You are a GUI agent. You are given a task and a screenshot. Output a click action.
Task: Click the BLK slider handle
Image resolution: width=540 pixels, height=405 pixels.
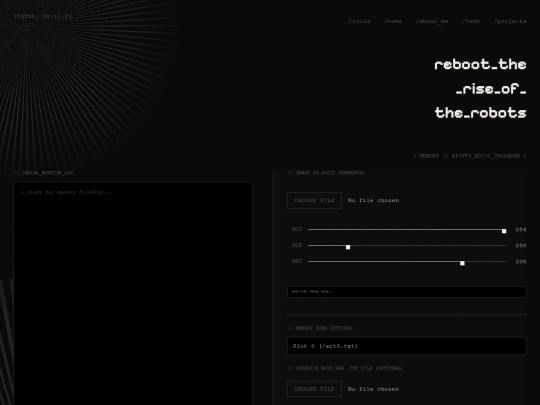point(348,247)
